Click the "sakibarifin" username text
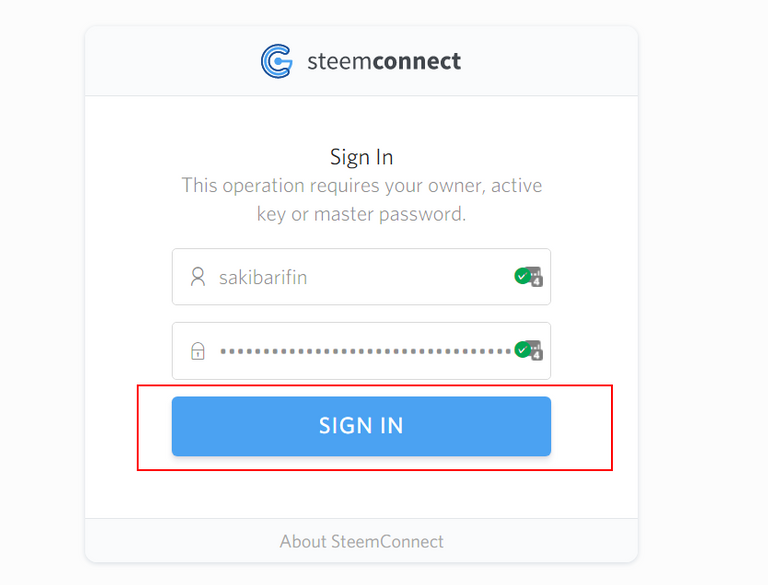The image size is (768, 585). pyautogui.click(x=263, y=277)
